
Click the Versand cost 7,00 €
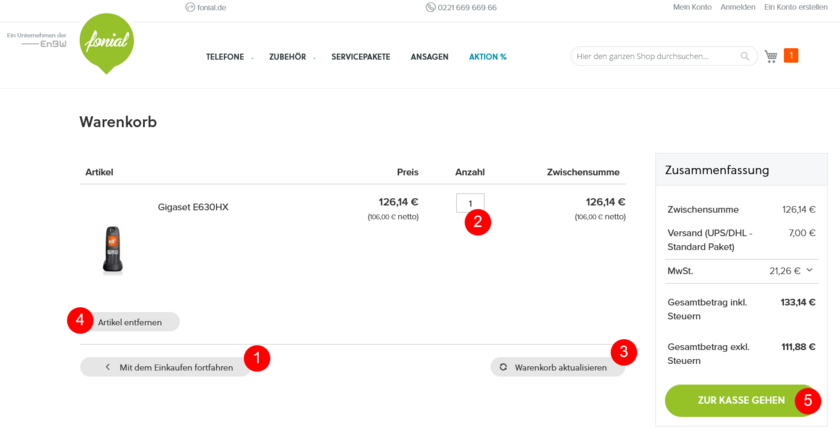pos(802,233)
